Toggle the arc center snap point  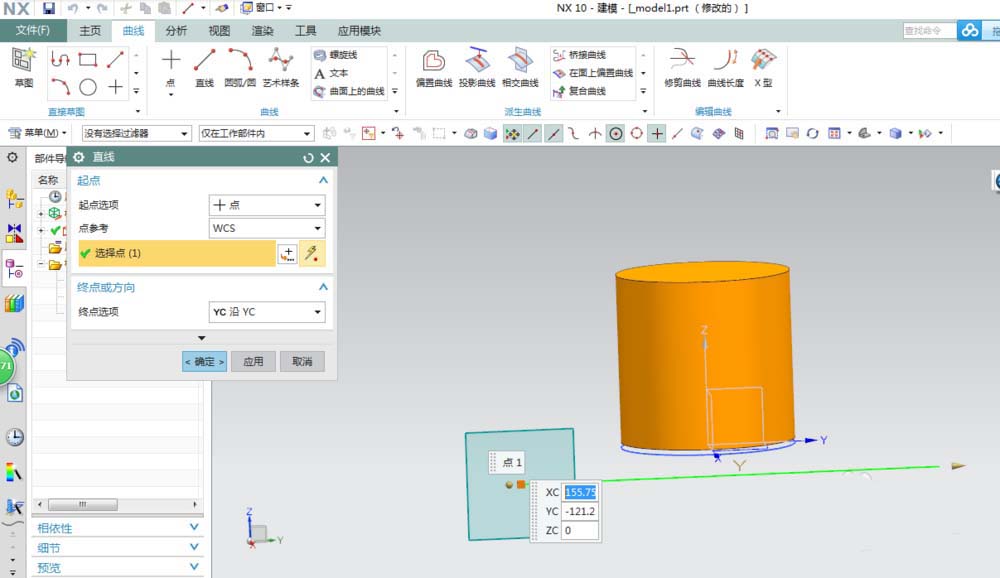click(616, 133)
